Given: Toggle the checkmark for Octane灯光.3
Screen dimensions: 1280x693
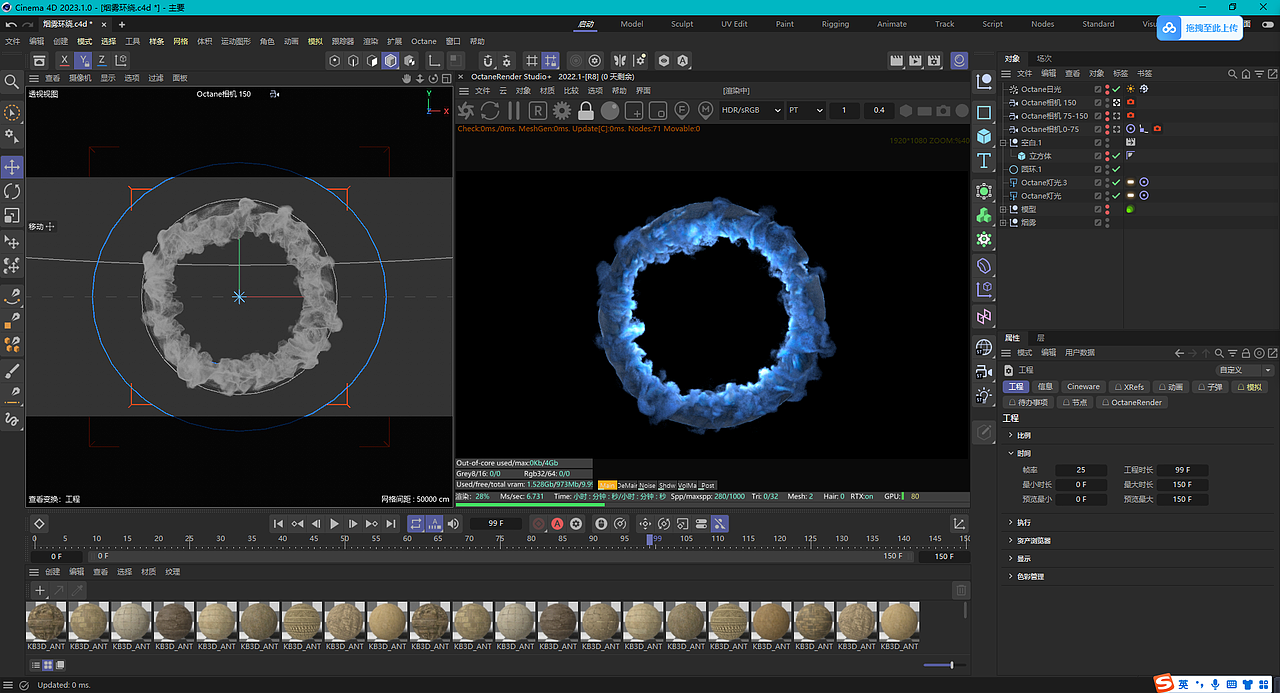Looking at the screenshot, I should 1116,183.
